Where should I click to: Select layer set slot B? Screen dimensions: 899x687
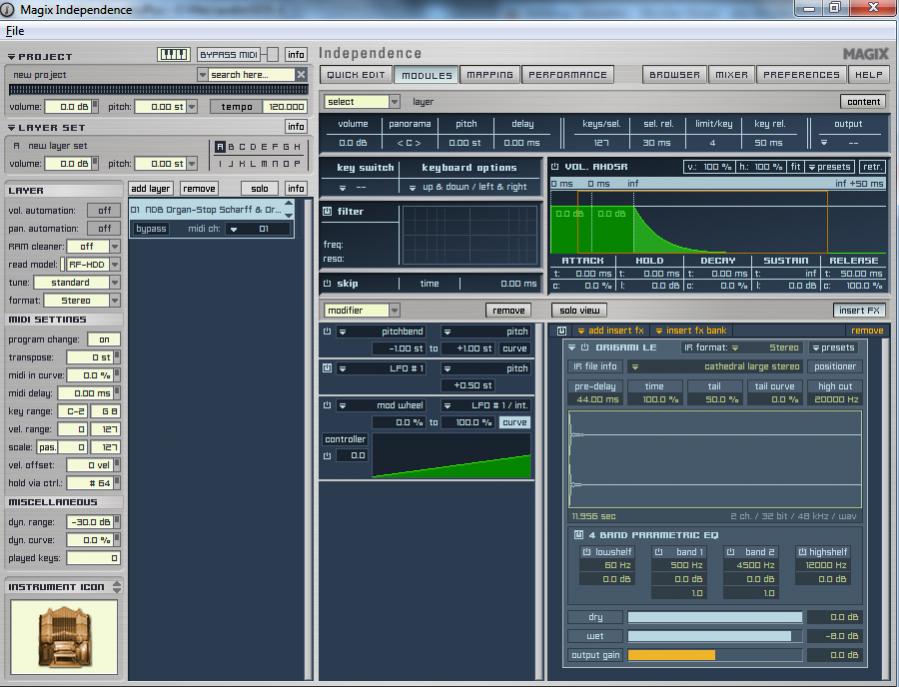(x=231, y=147)
